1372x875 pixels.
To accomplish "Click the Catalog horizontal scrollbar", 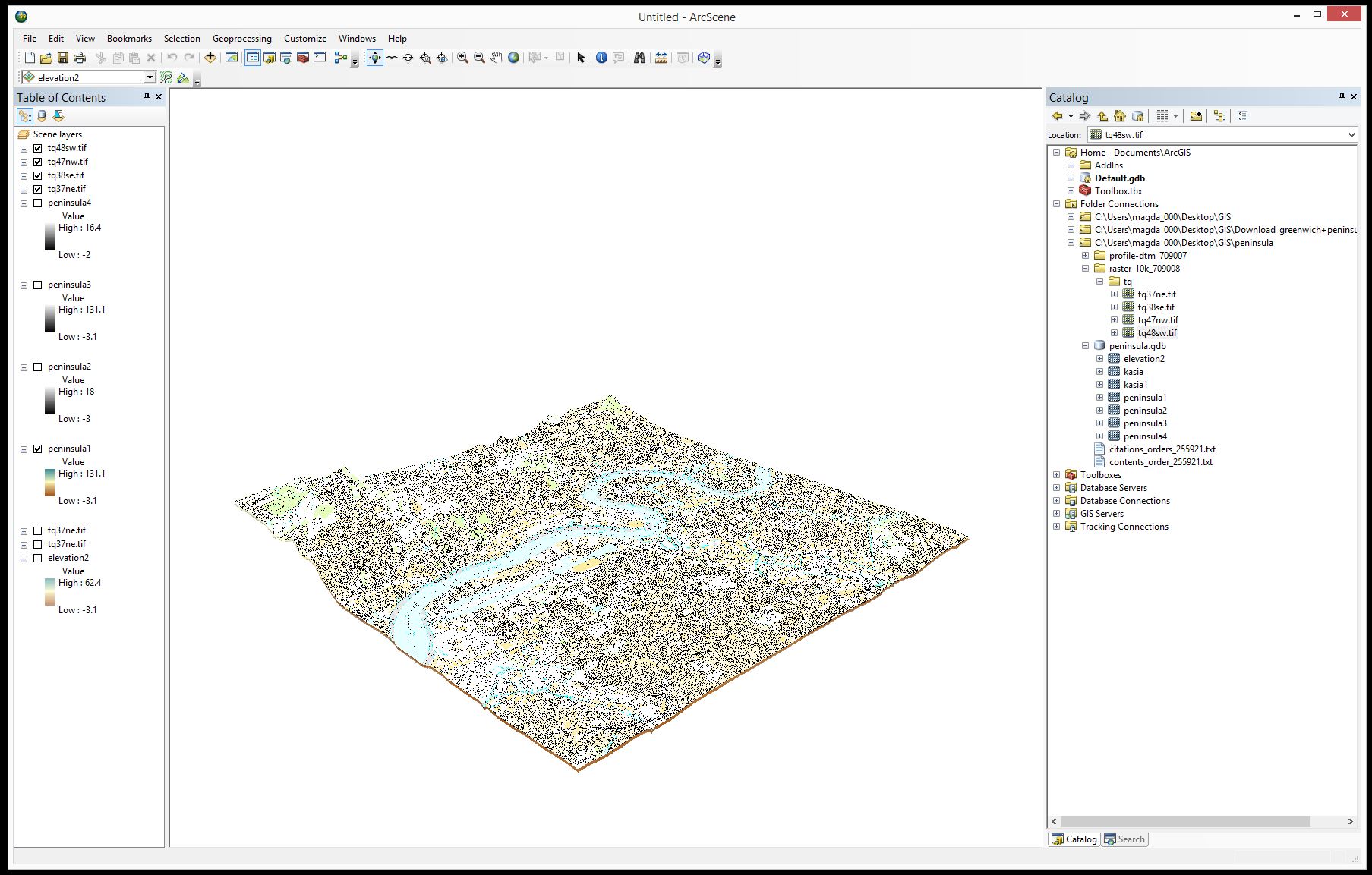I will click(x=1184, y=822).
